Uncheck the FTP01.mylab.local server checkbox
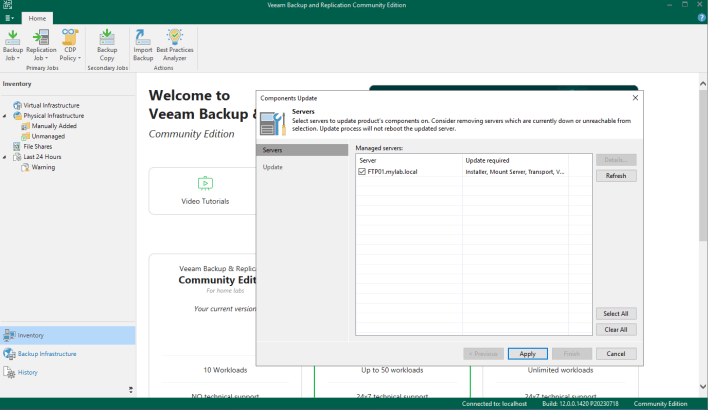The width and height of the screenshot is (708, 410). 362,172
